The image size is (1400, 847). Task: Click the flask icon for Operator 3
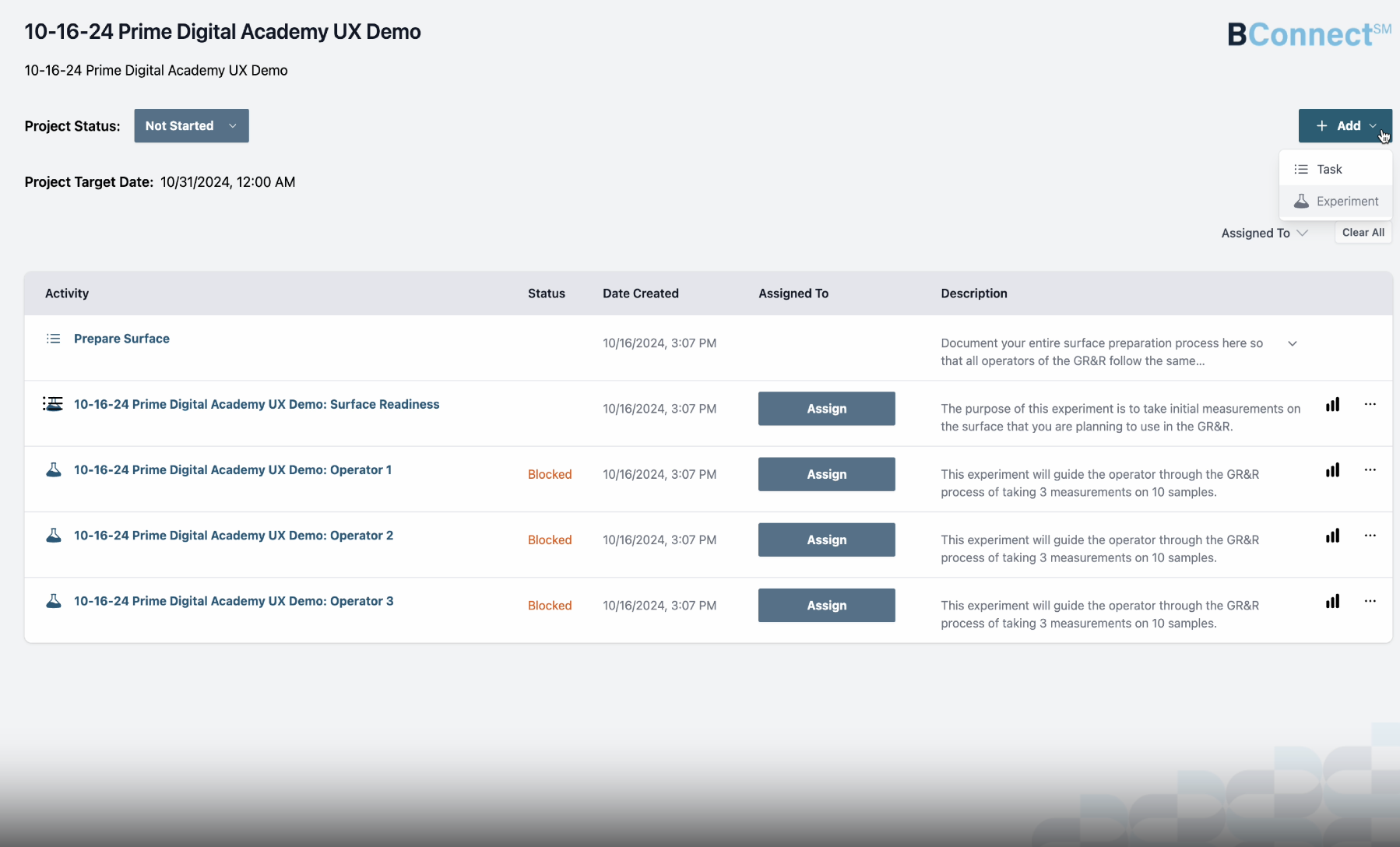(53, 601)
